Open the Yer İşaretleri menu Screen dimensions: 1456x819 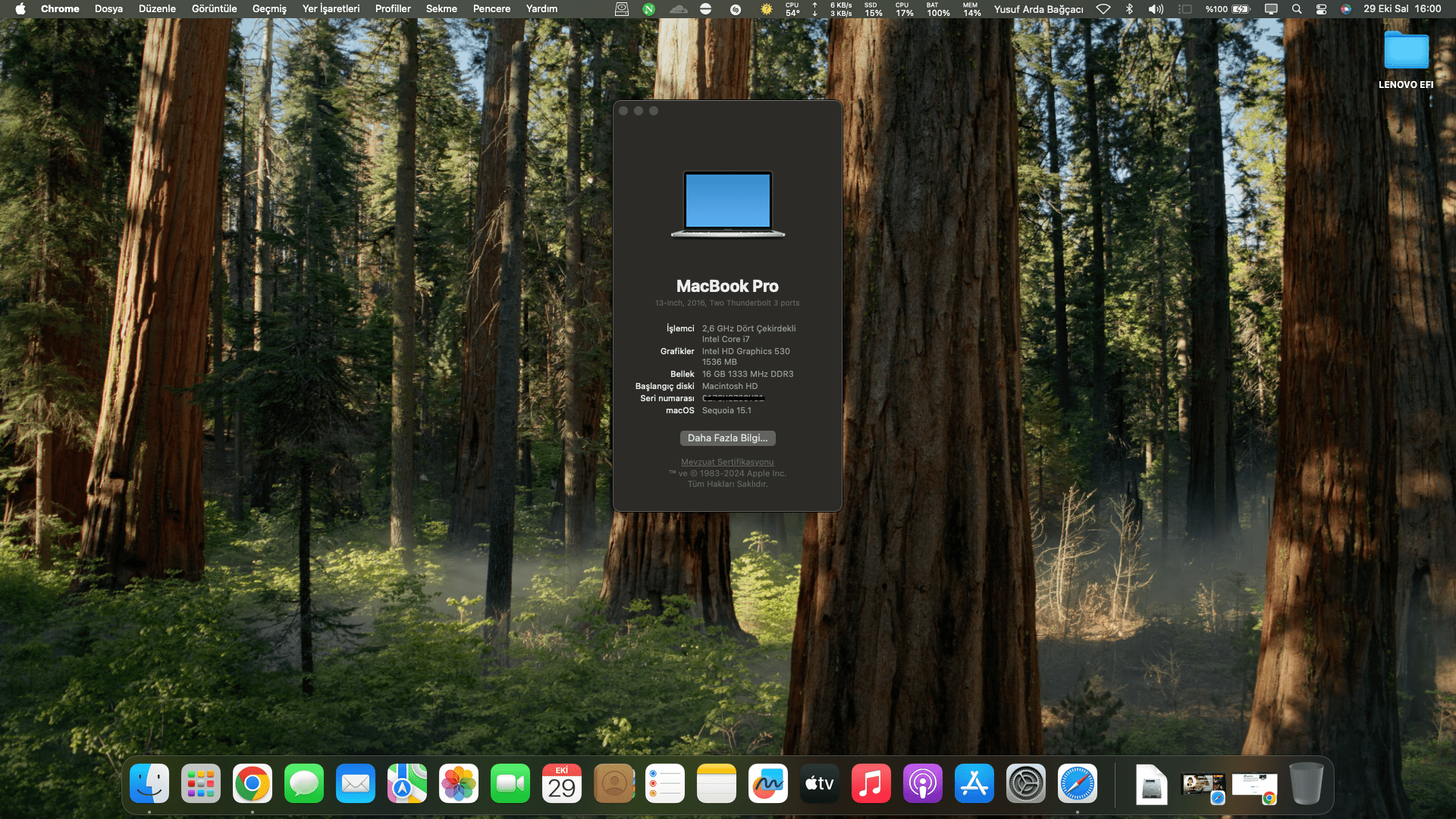click(x=331, y=9)
